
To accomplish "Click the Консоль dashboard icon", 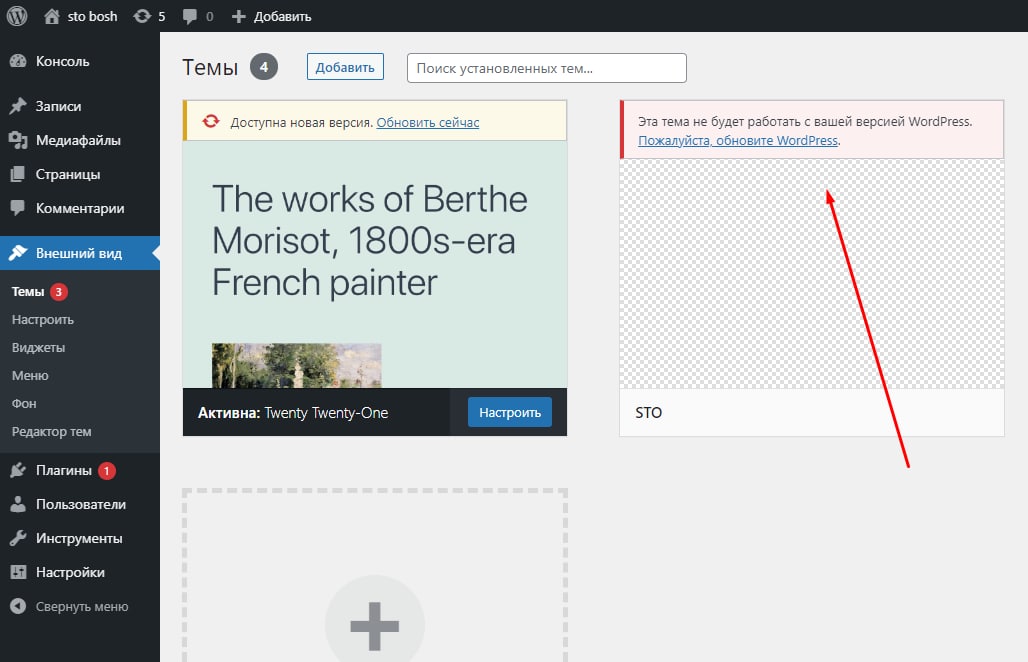I will coord(18,61).
